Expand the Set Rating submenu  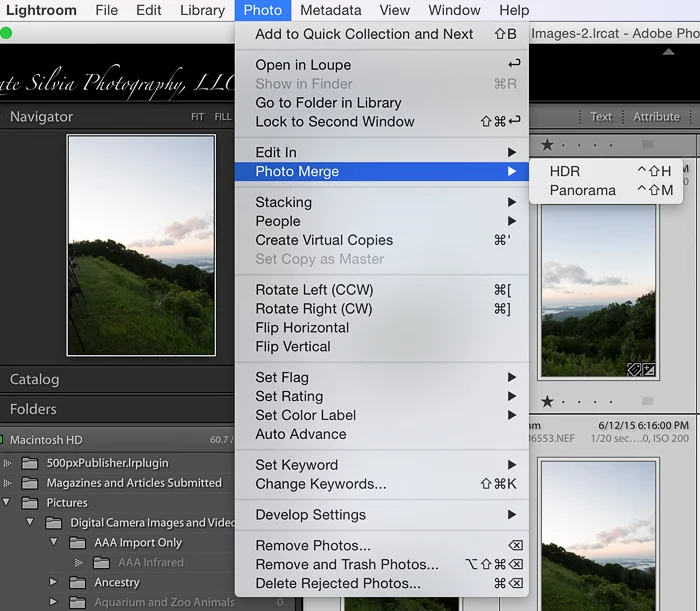tap(382, 396)
